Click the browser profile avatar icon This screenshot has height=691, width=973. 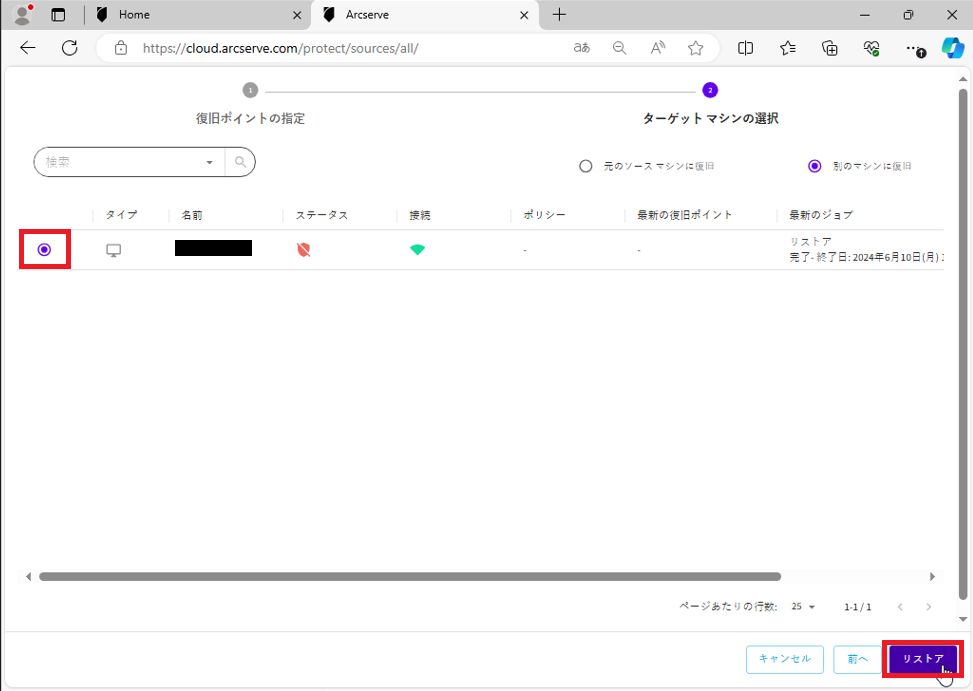(23, 14)
